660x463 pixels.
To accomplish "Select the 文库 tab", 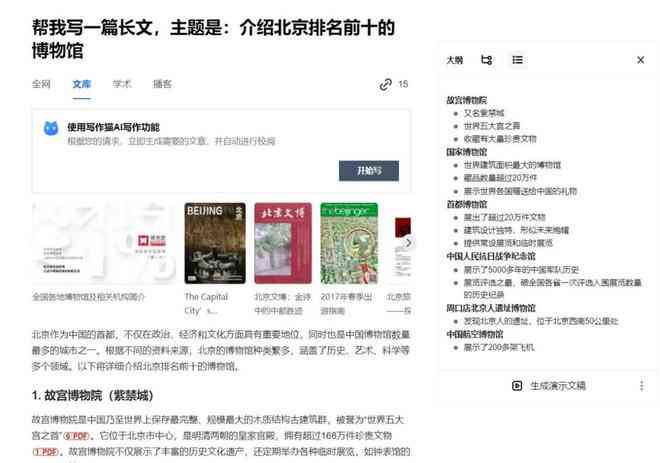I will pos(81,84).
